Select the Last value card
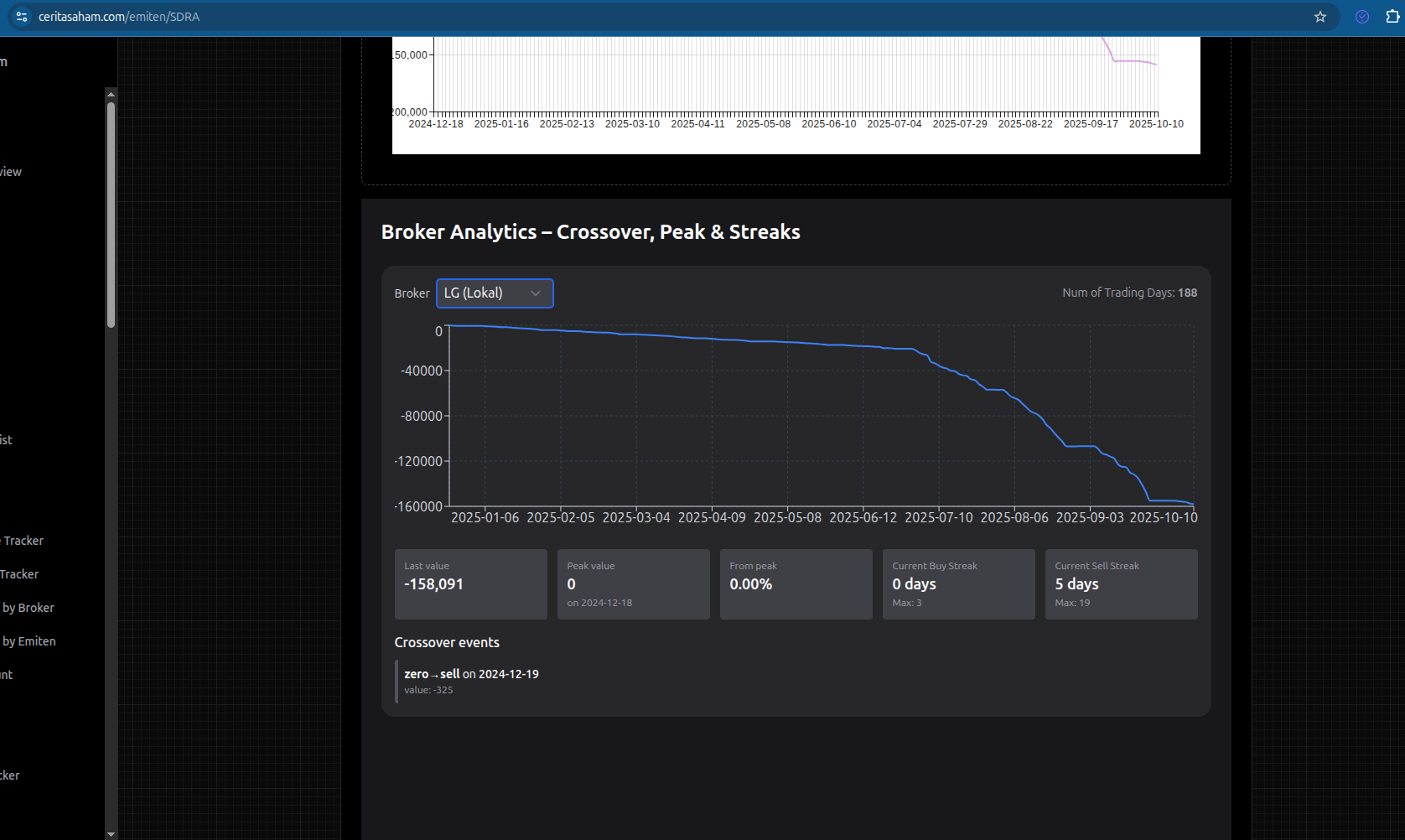 pos(470,584)
